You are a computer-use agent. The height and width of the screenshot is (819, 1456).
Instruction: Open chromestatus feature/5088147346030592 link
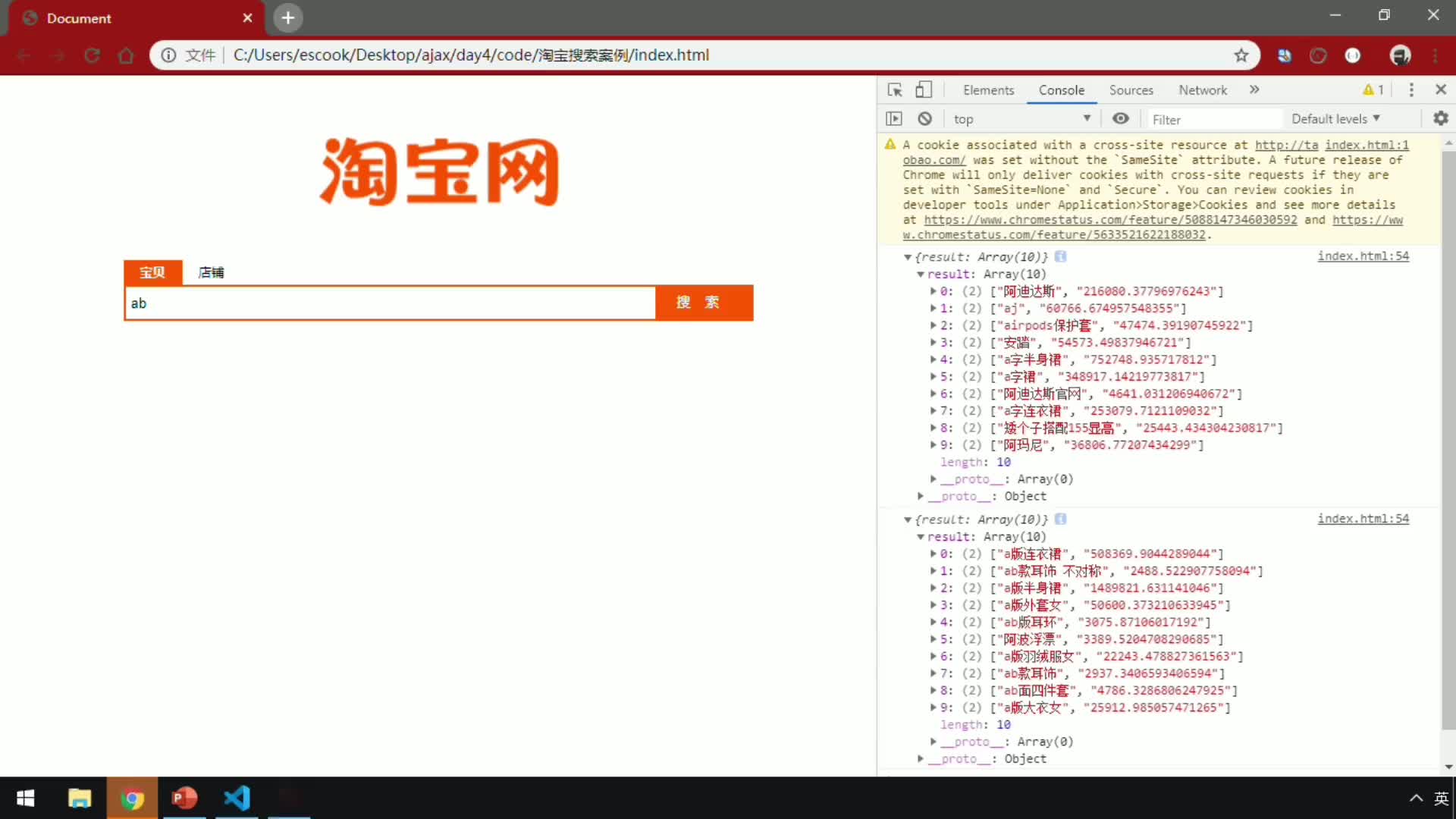(1110, 220)
